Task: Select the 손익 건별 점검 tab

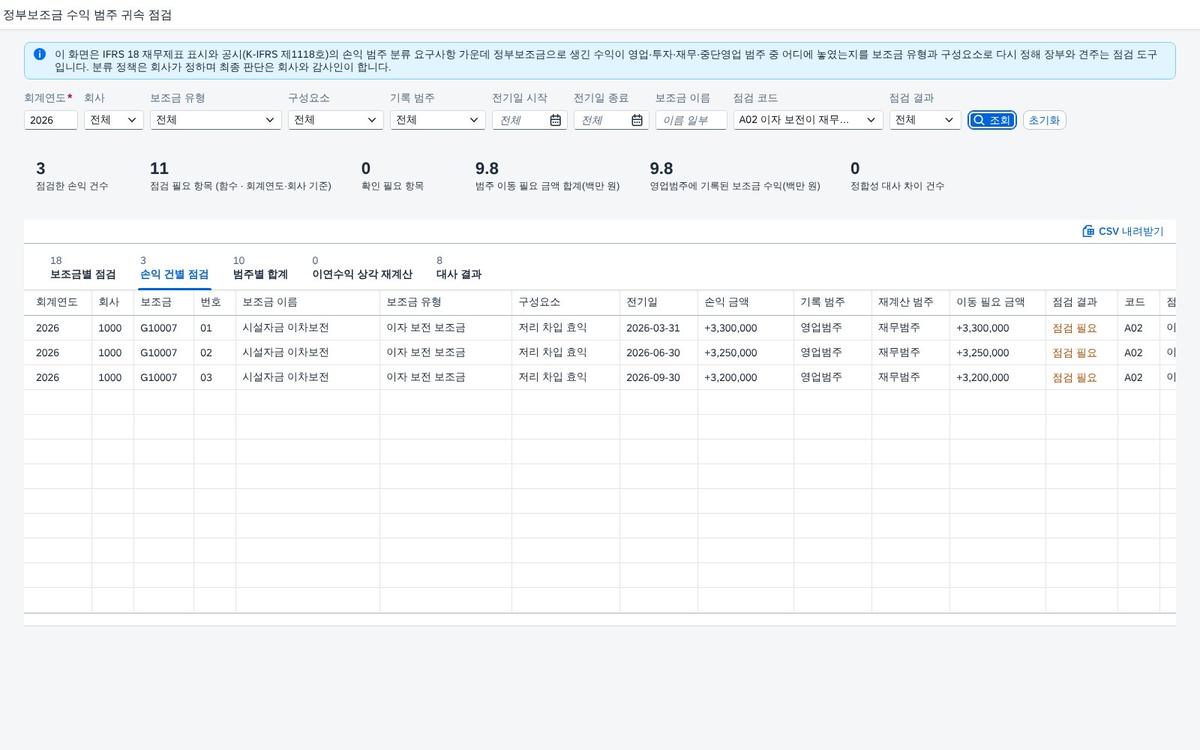Action: tap(174, 268)
